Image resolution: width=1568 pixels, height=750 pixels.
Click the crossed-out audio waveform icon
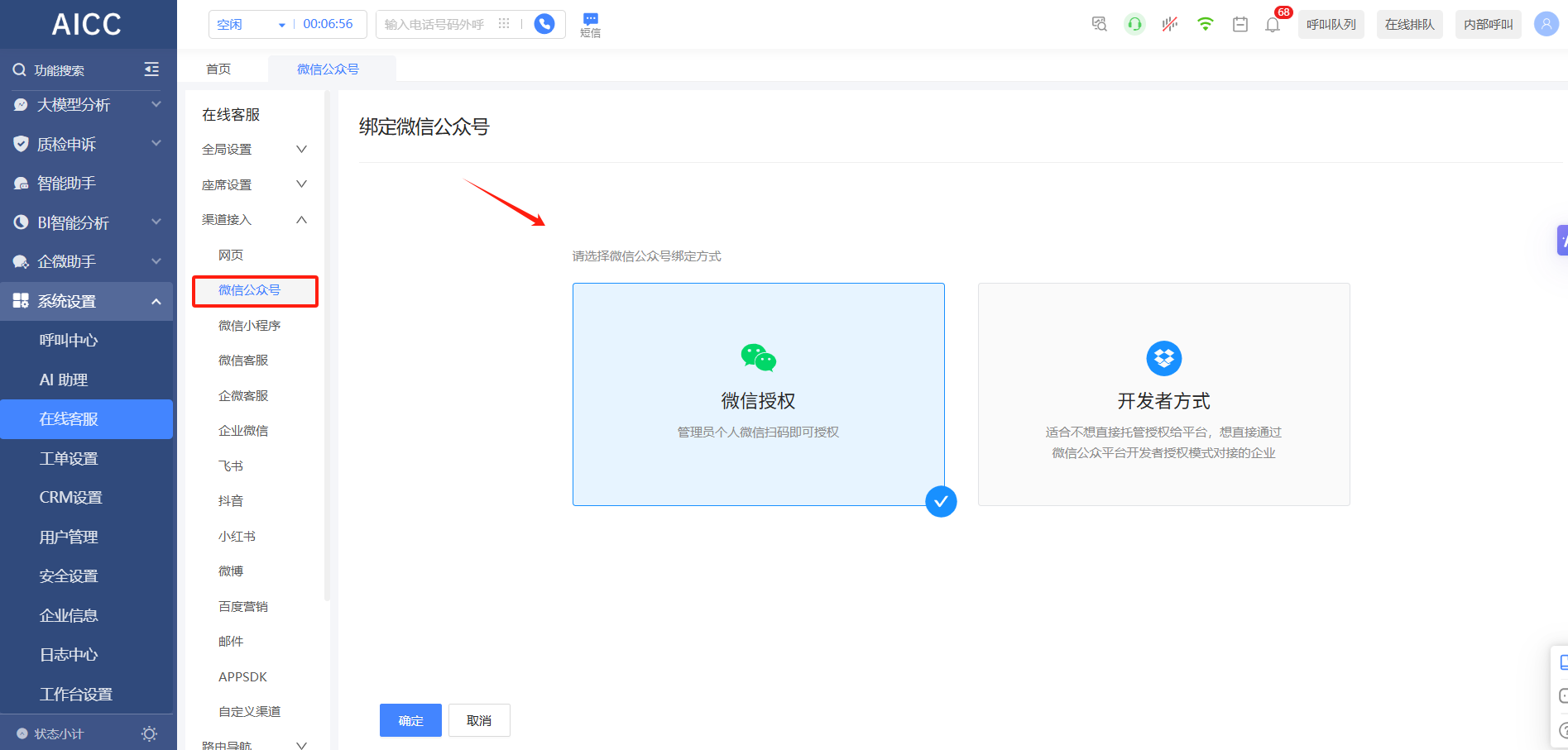(1169, 24)
